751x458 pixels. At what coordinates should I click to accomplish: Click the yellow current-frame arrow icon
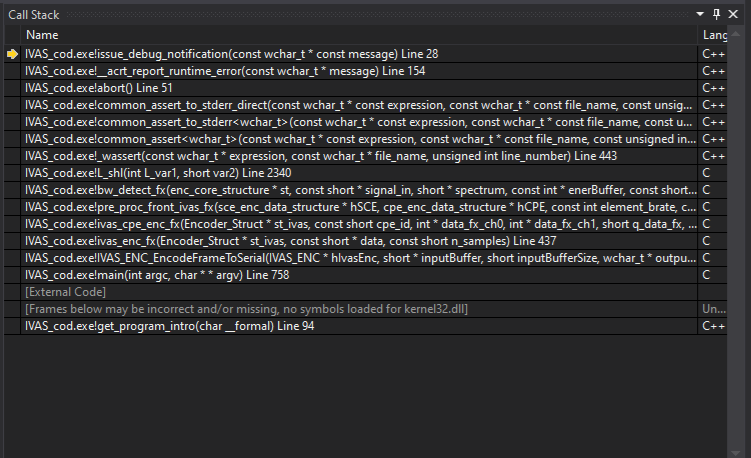[x=12, y=54]
